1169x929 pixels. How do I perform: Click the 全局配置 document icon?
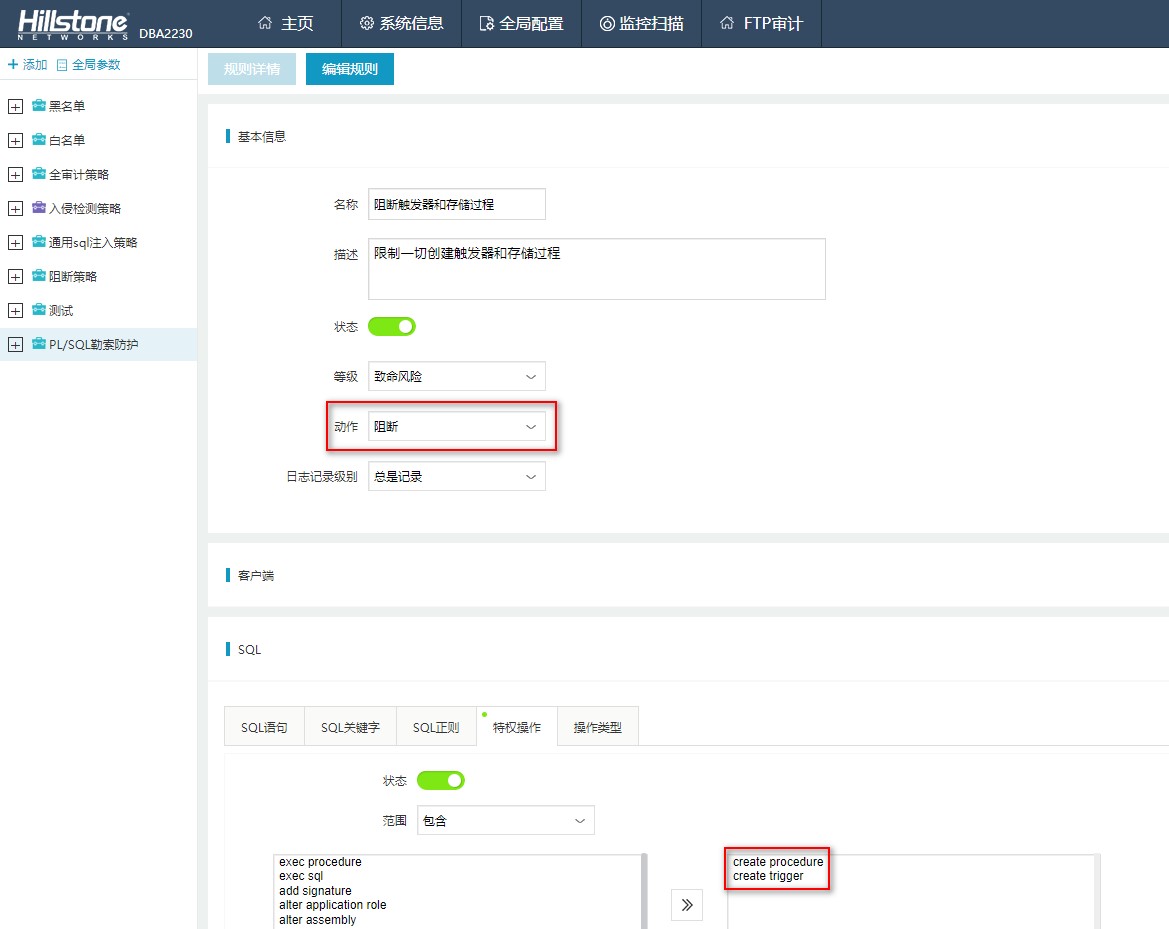pos(486,23)
